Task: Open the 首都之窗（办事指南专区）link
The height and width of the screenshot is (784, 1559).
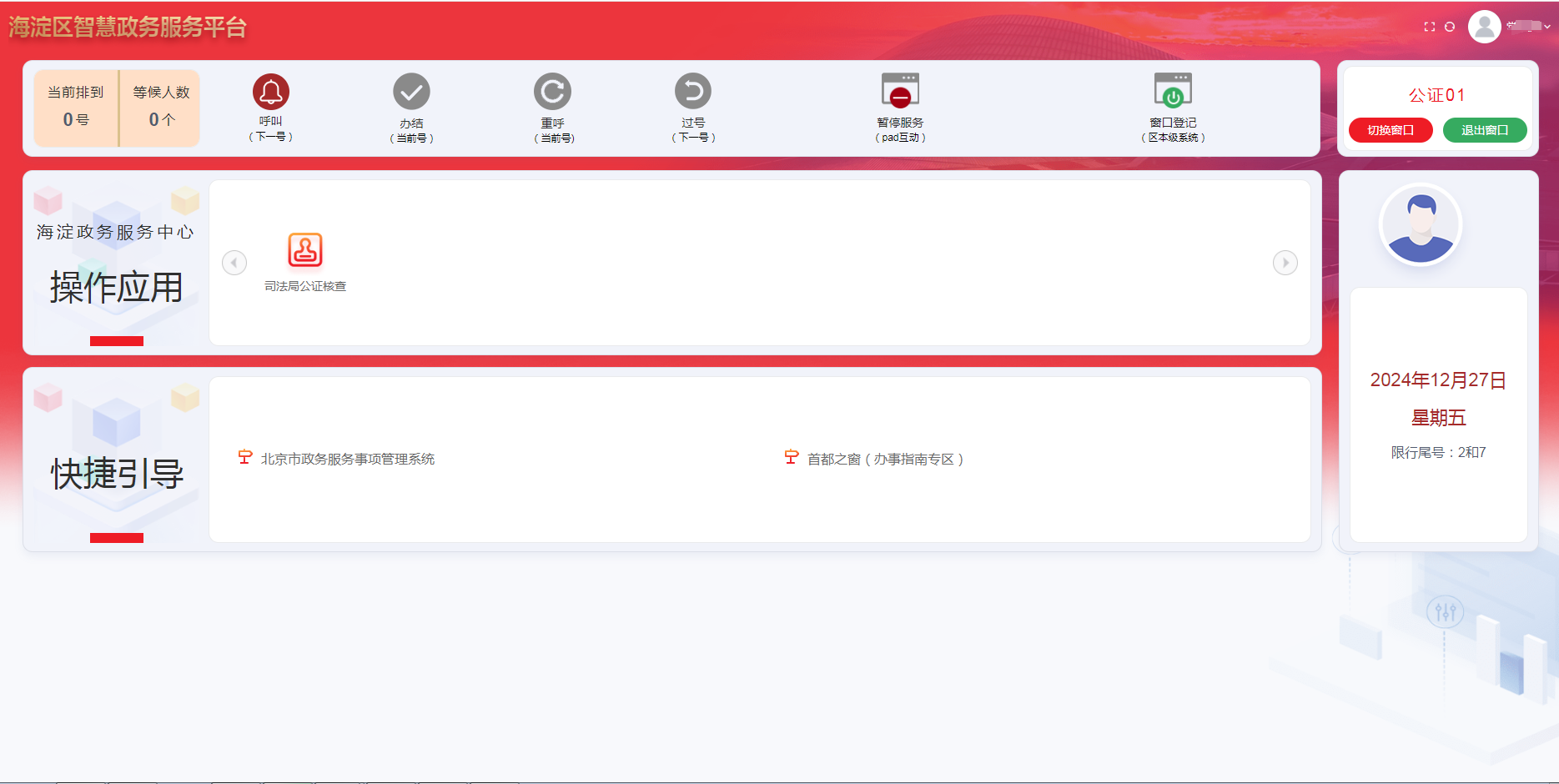Action: pyautogui.click(x=884, y=459)
